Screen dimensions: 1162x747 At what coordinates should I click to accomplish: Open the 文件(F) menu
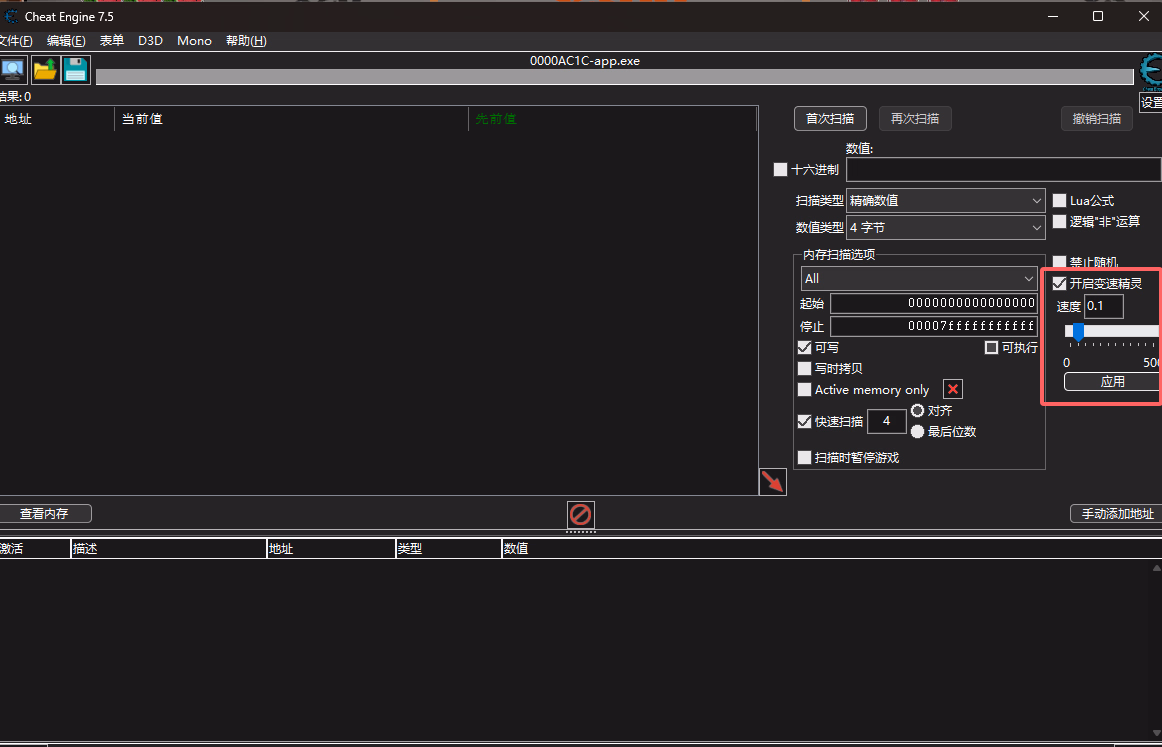click(16, 41)
